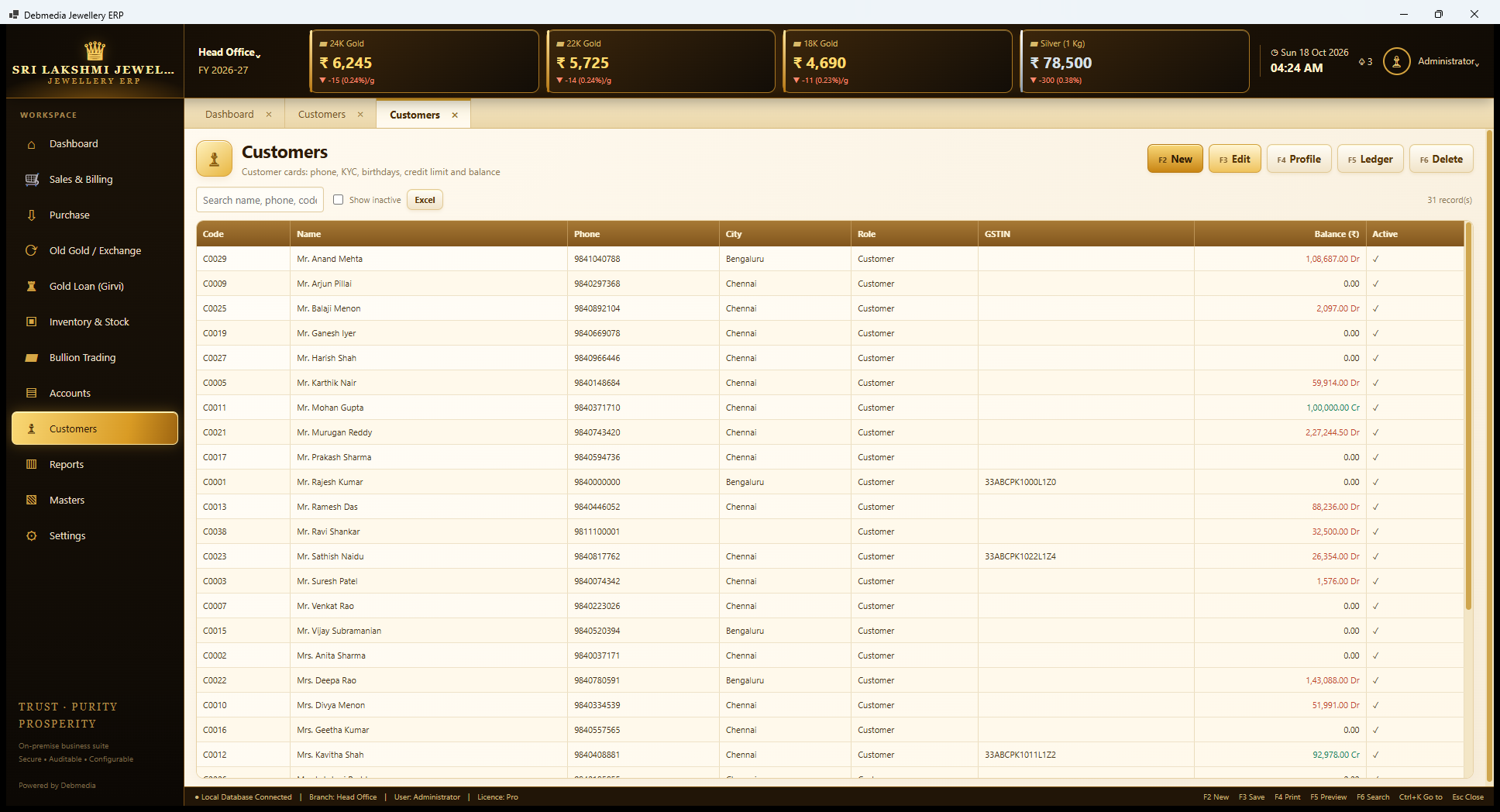Open Sales & Billing from the sidebar
The height and width of the screenshot is (812, 1500).
95,180
